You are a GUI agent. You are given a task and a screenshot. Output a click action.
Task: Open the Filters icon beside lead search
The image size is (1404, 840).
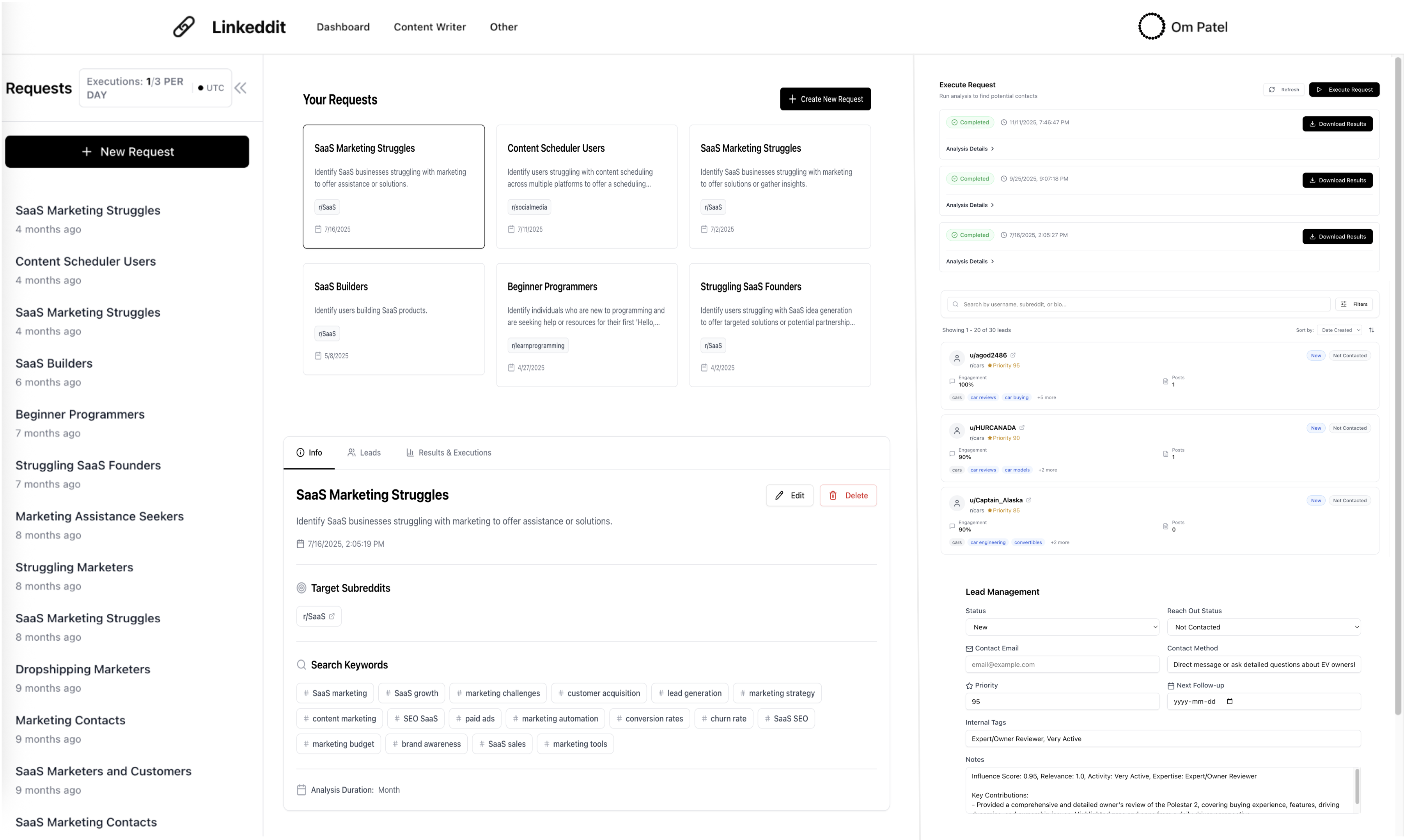tap(1344, 304)
